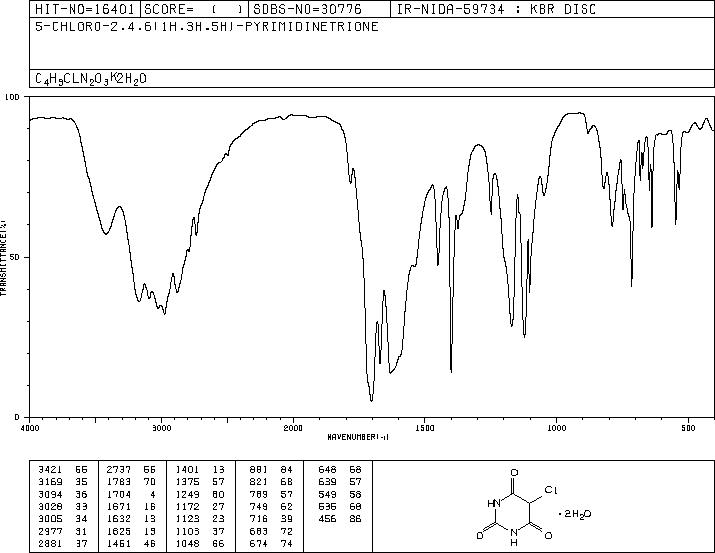Select peak value 1461 in the table

click(119, 544)
